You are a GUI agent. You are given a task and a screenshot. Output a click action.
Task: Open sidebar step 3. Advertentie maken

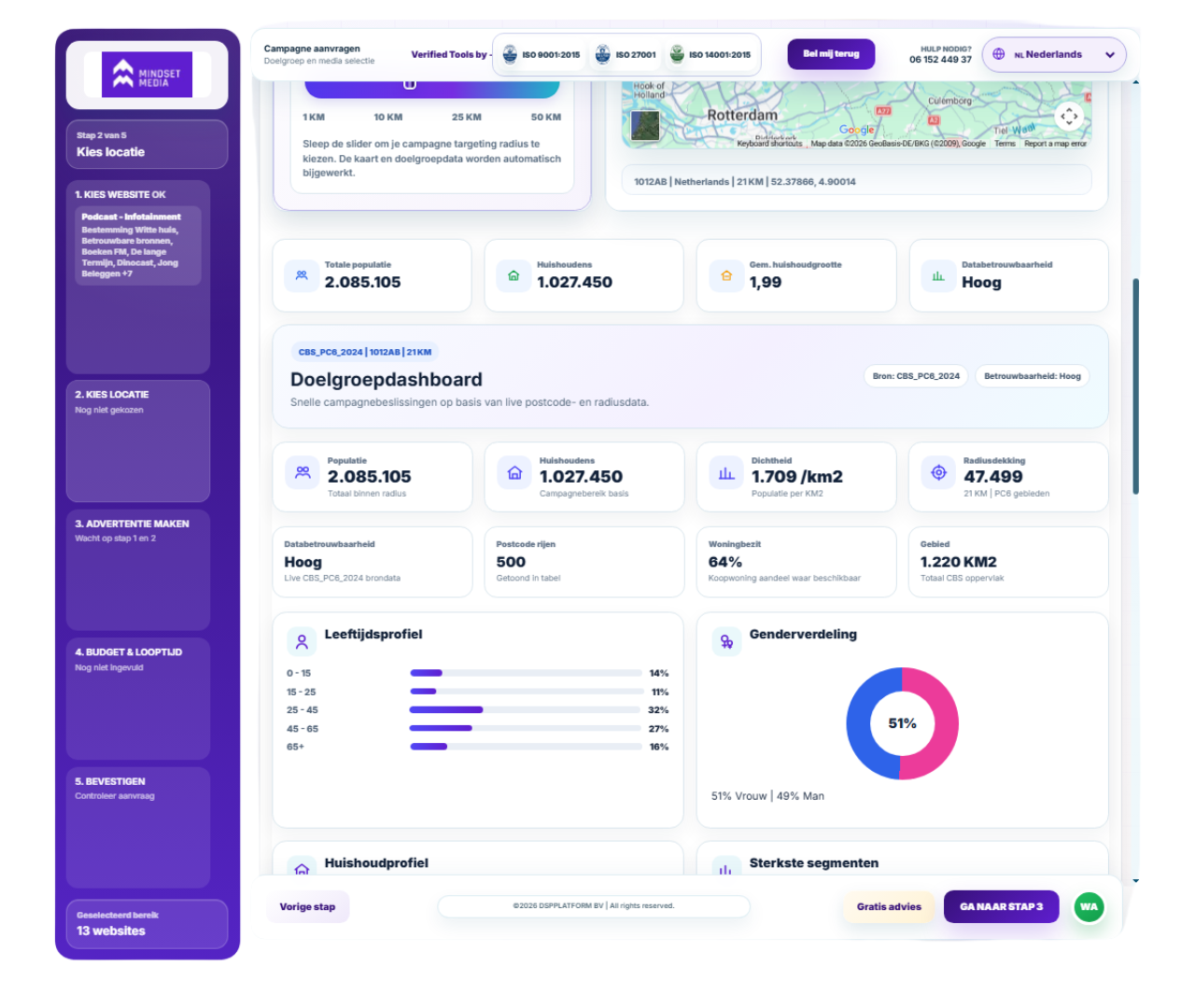(138, 569)
